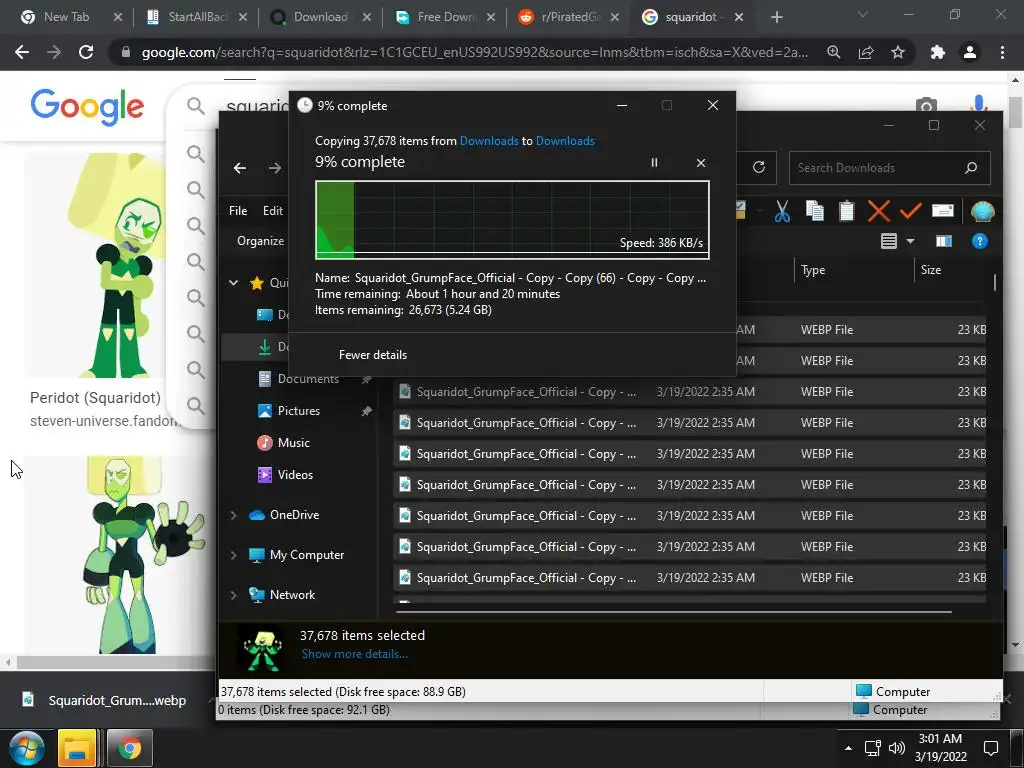Click the Explorer refresh icon

click(758, 167)
